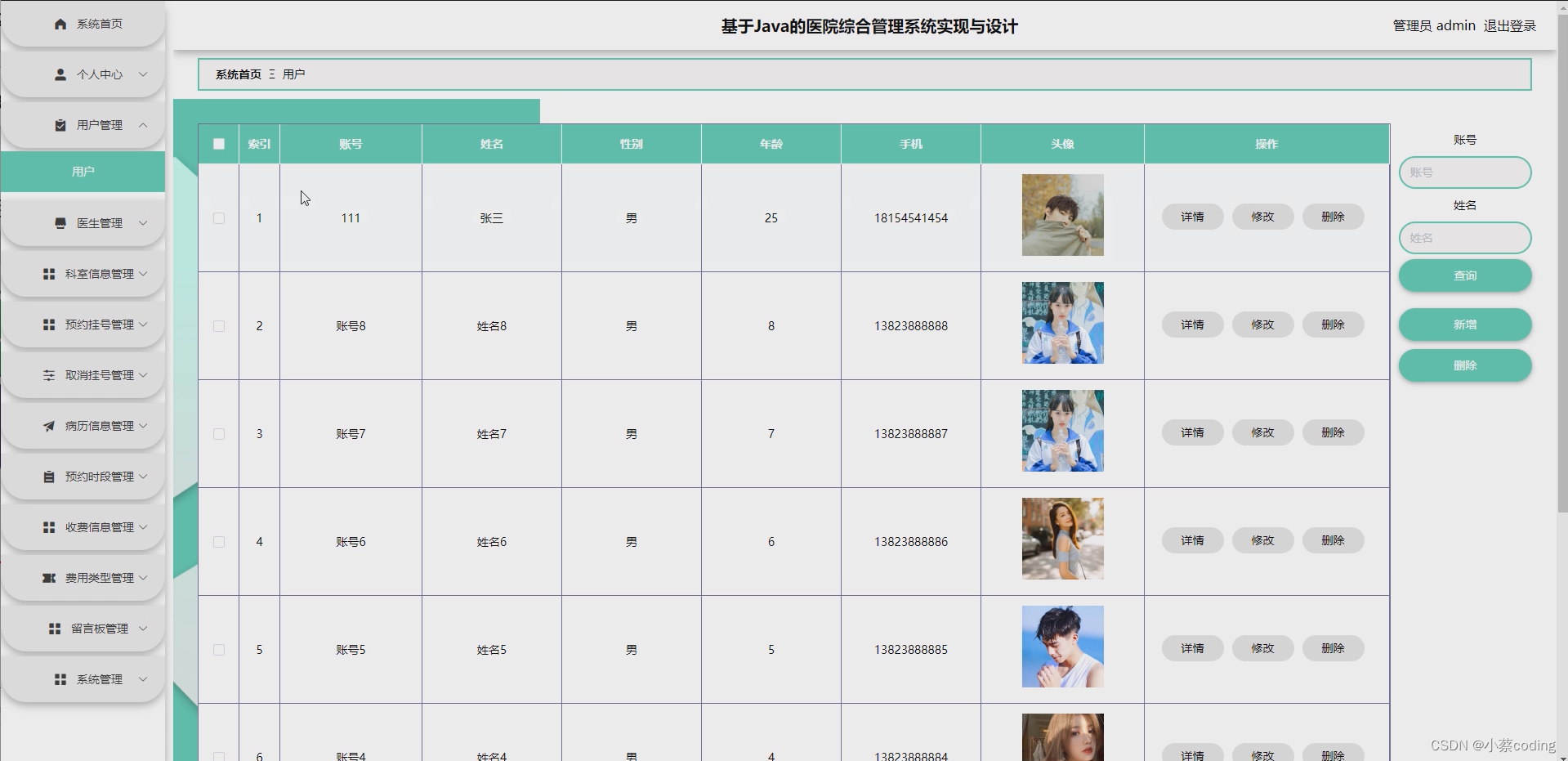The width and height of the screenshot is (1568, 761).
Task: Select the 病历信息管理 paper-plane icon
Action: 47,425
